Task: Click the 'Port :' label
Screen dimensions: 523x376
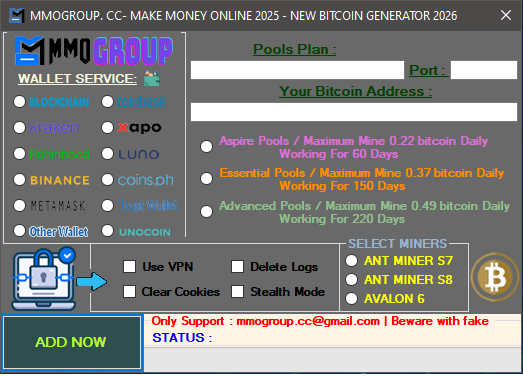Action: [428, 70]
